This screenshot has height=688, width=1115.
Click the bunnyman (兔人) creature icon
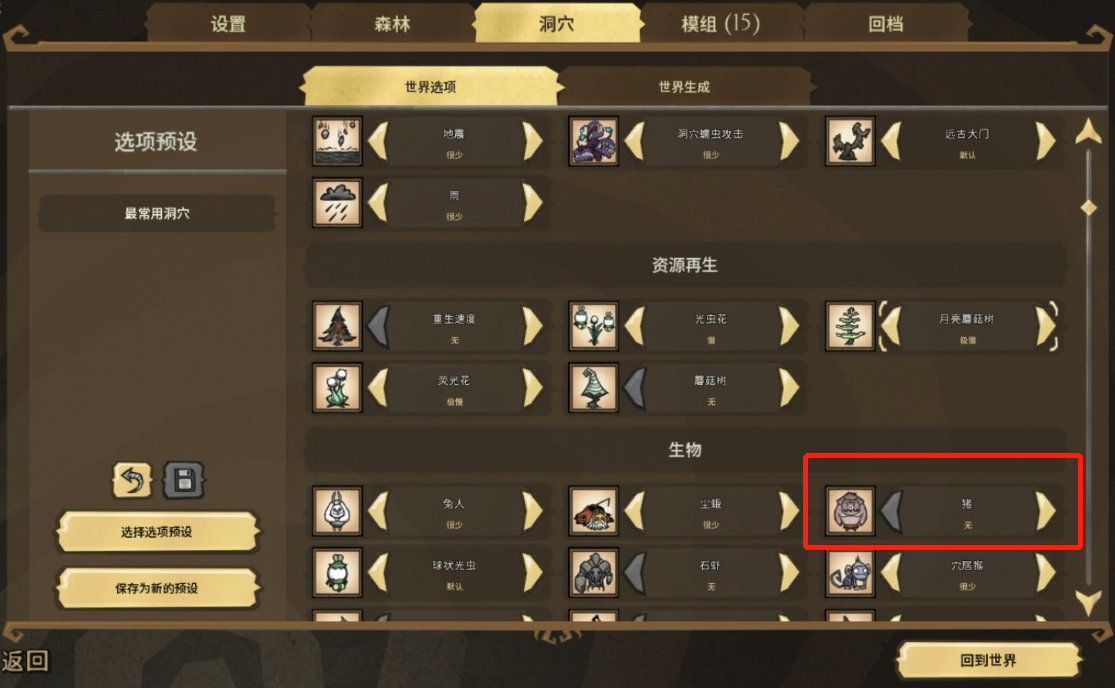[337, 510]
